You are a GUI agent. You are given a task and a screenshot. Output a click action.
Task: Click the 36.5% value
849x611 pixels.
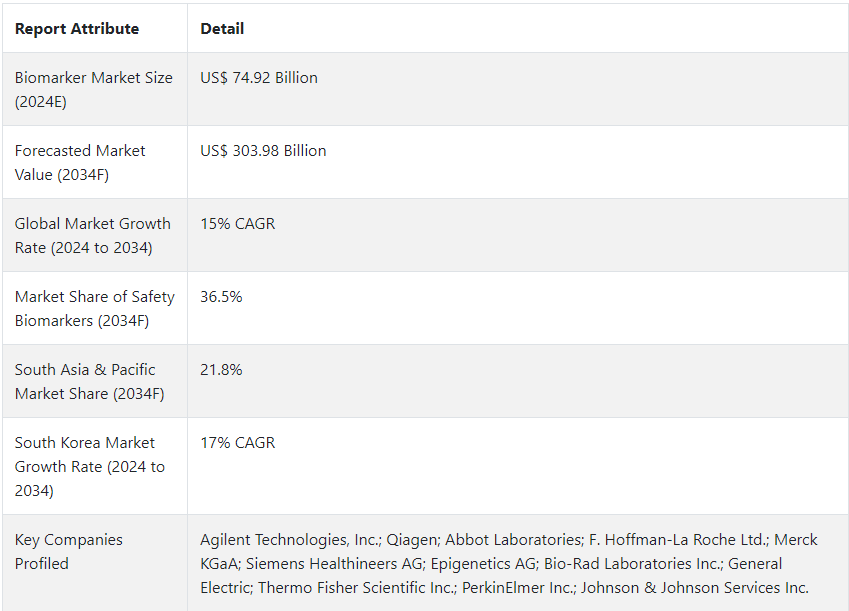(x=221, y=297)
